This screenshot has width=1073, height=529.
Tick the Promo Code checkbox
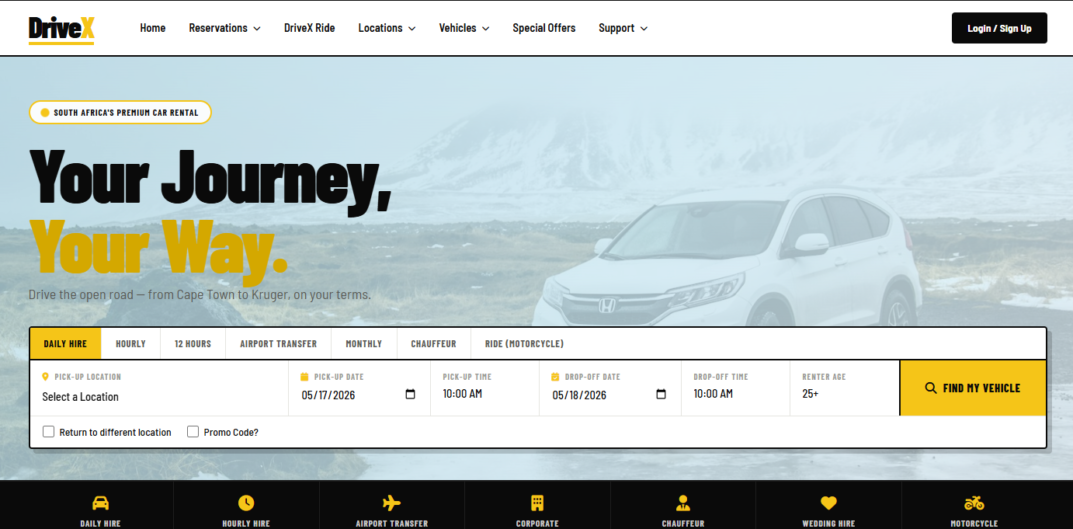193,432
